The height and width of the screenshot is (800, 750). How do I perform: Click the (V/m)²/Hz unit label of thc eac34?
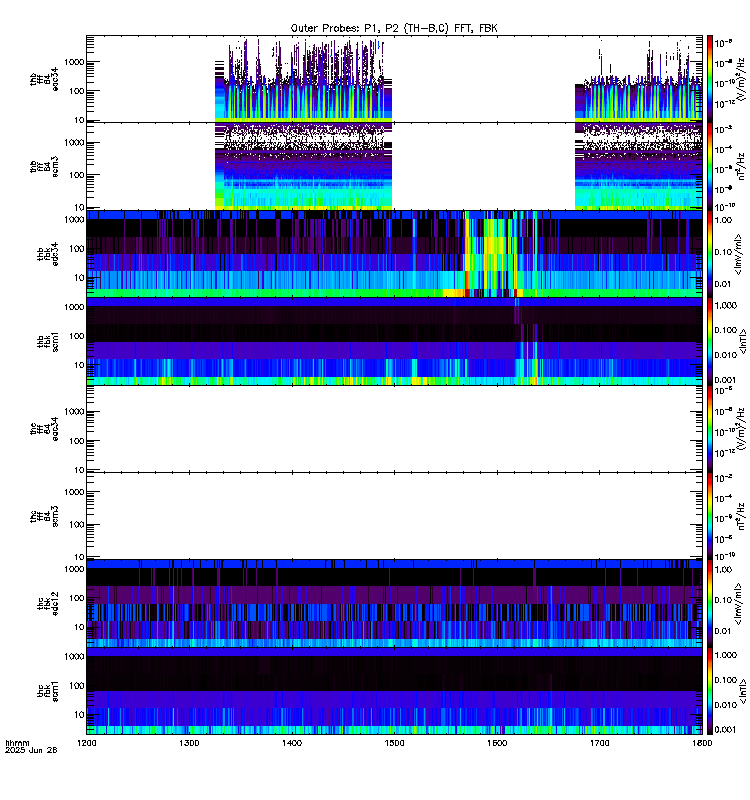tap(740, 428)
